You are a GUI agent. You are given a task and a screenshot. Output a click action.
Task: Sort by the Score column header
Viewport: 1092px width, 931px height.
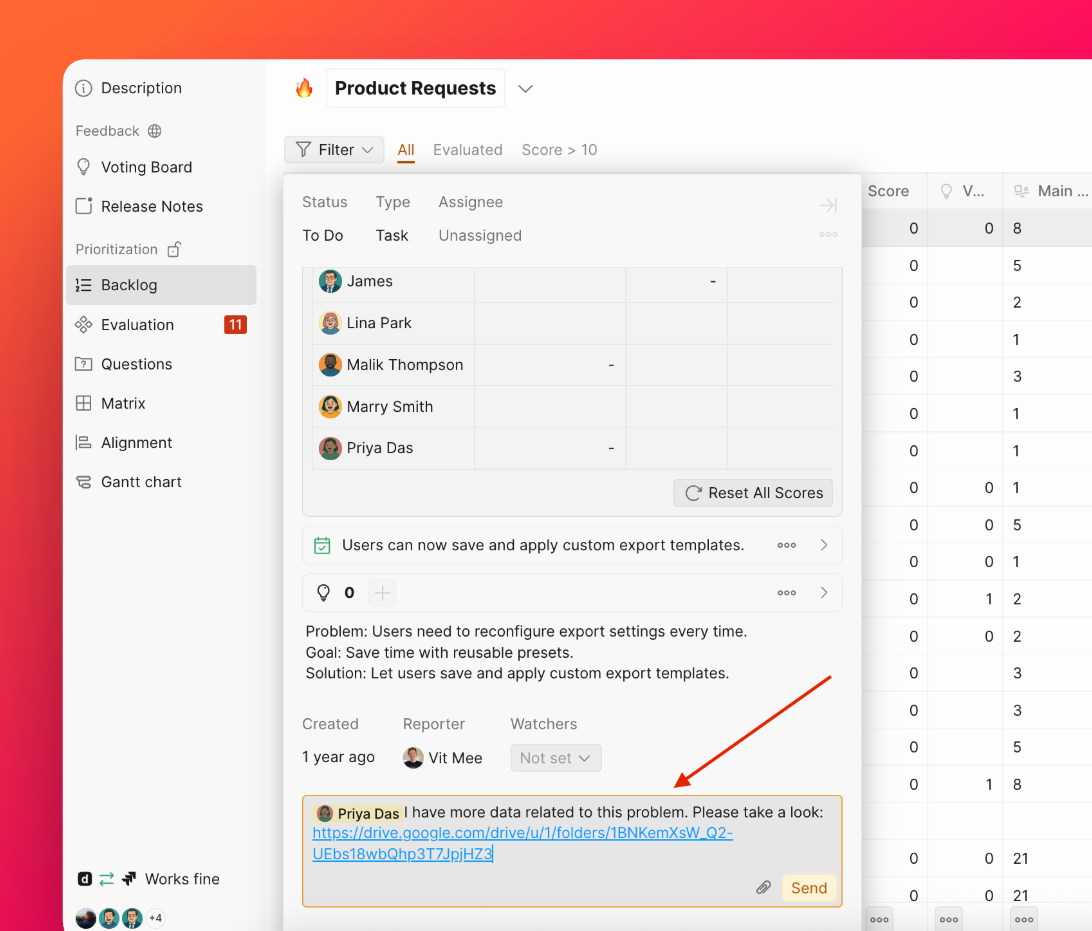pos(888,191)
